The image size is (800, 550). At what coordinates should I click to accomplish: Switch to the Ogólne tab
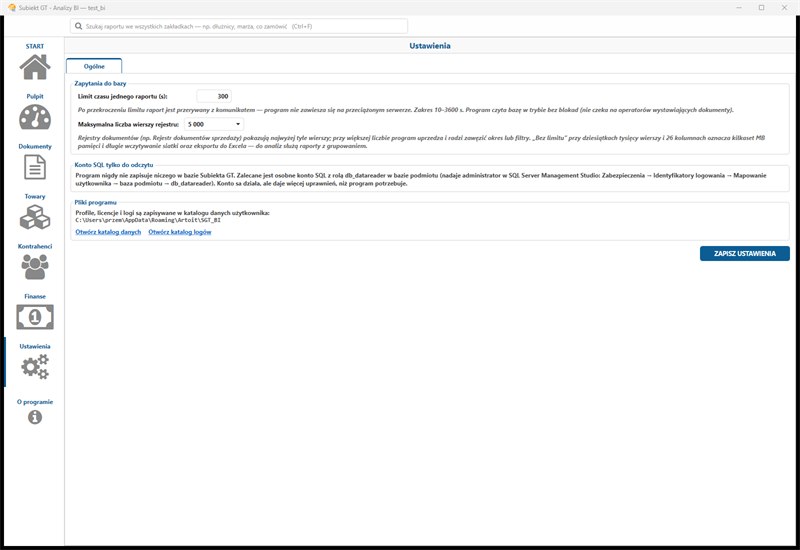tap(94, 66)
